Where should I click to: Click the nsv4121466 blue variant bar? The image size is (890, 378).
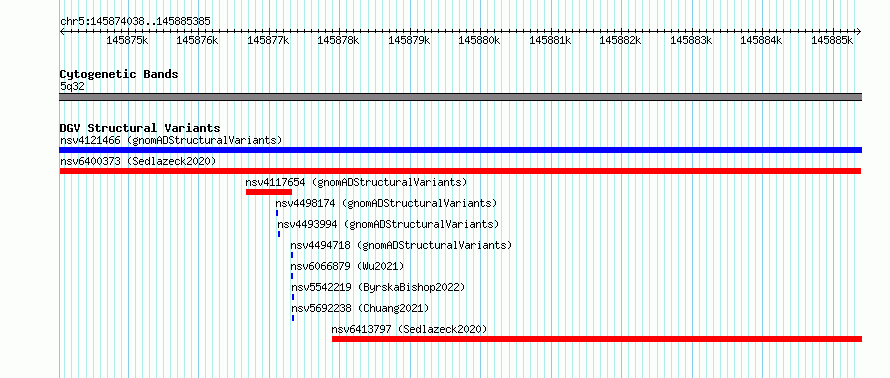point(460,150)
